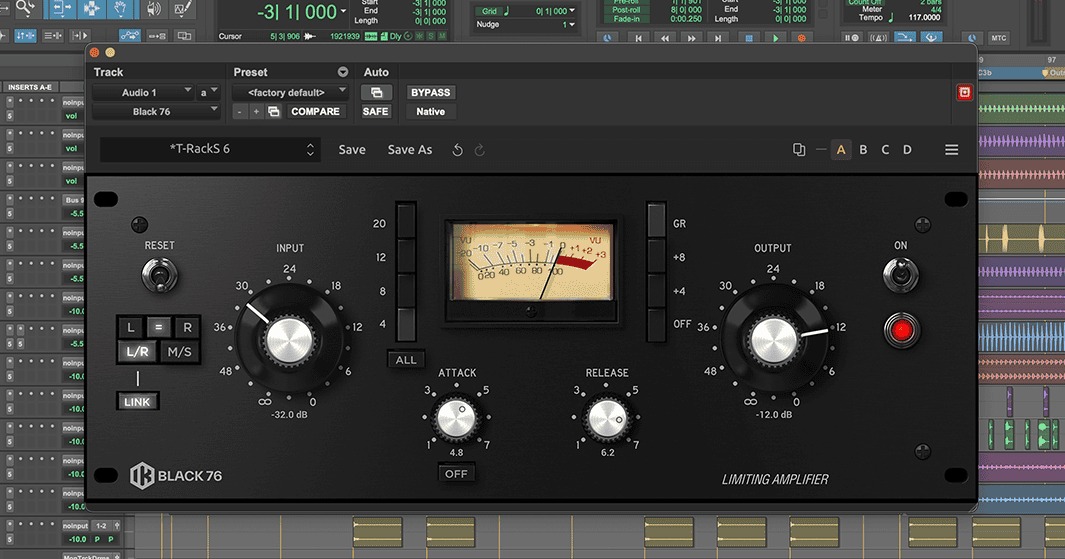Select the Selector tool in Pro Tools toolbar
The image size is (1065, 559).
click(x=90, y=8)
